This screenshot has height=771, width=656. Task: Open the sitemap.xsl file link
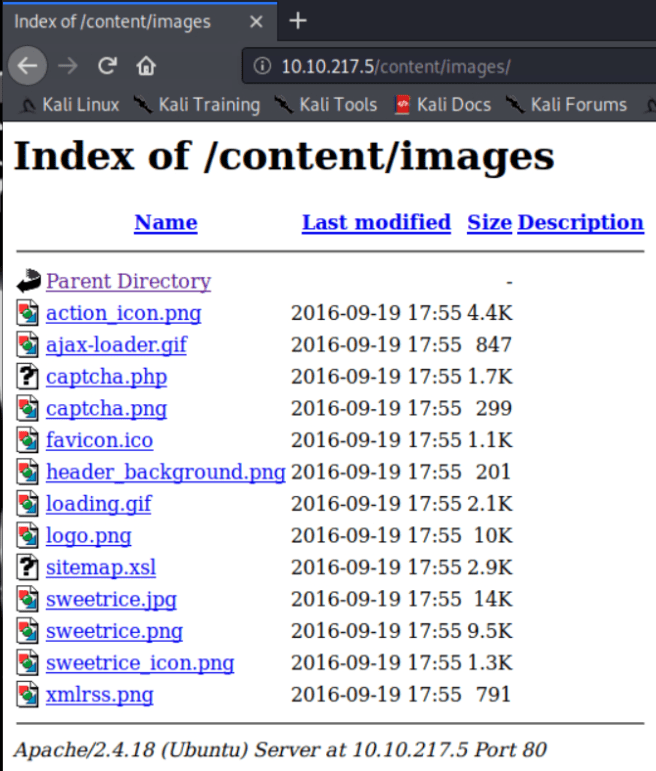pos(100,568)
